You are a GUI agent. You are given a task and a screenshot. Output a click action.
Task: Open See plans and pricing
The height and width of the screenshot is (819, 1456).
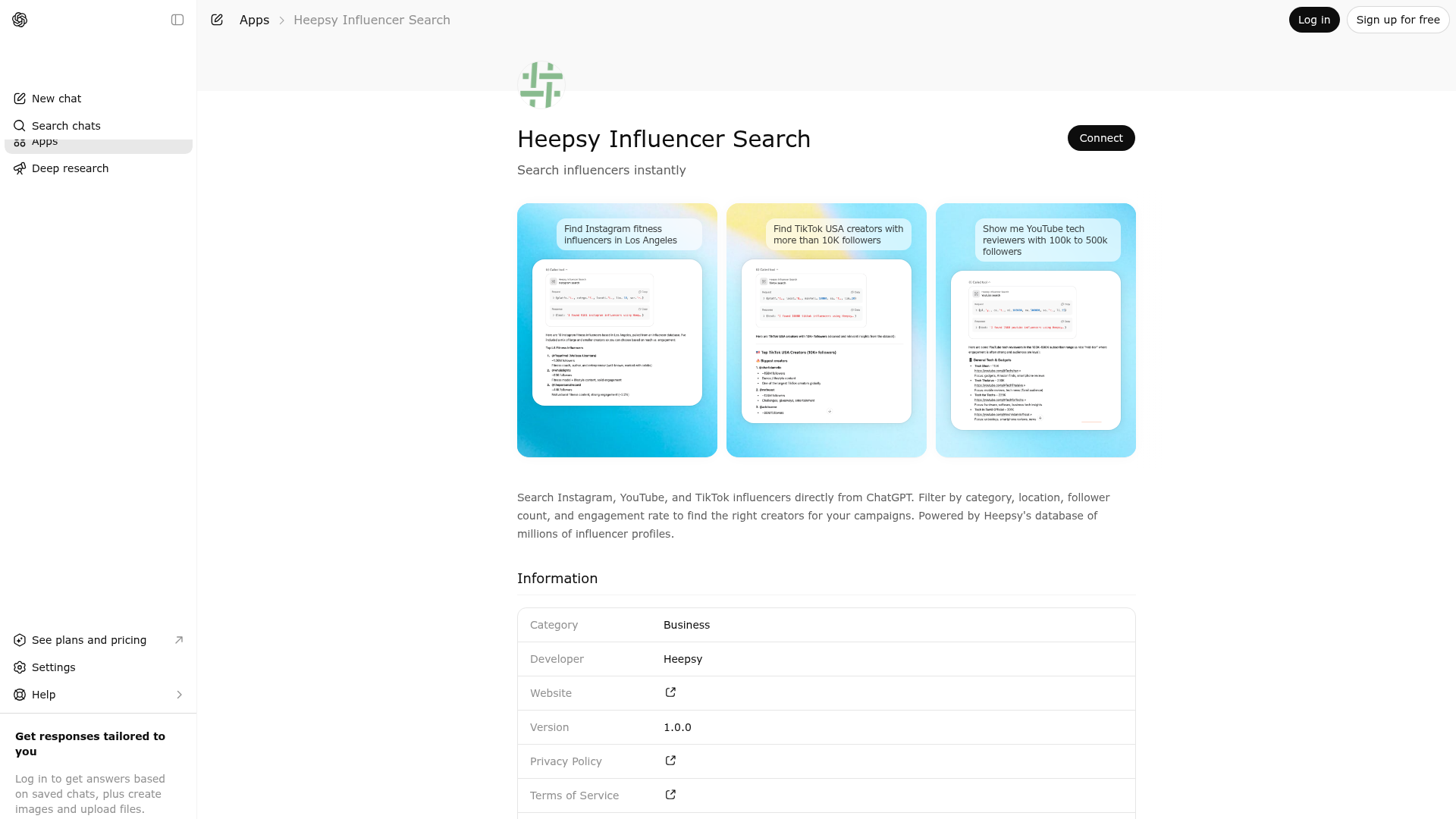pos(99,640)
